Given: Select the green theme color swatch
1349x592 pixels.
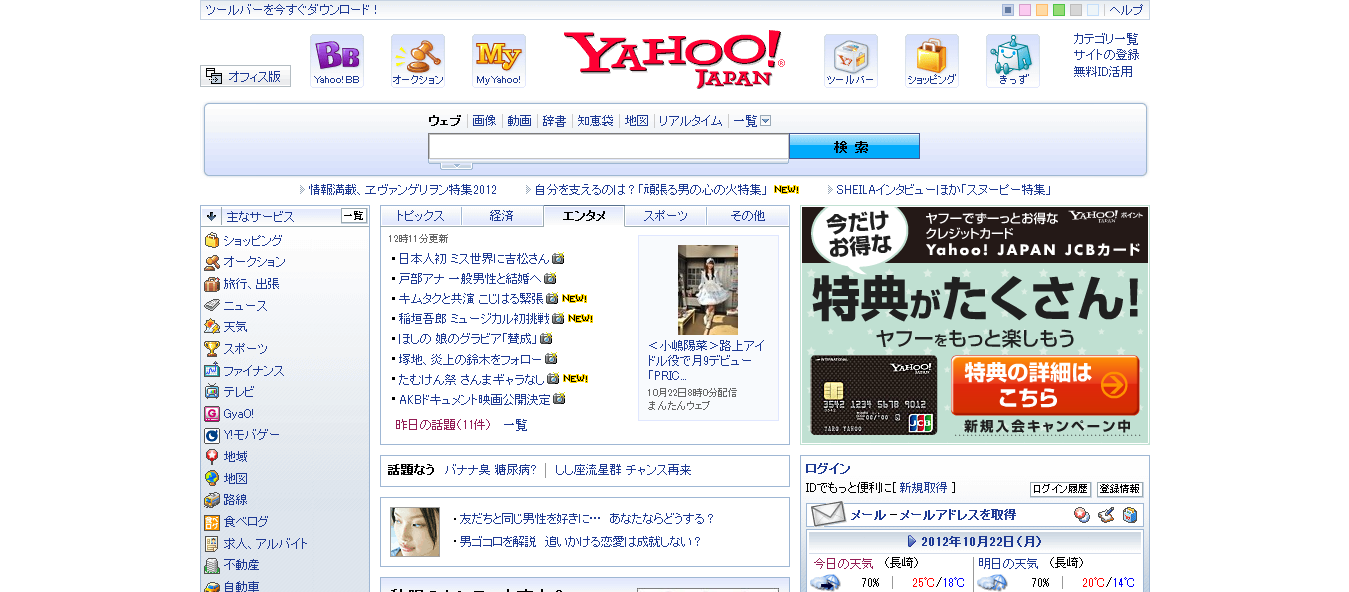Looking at the screenshot, I should [1059, 10].
